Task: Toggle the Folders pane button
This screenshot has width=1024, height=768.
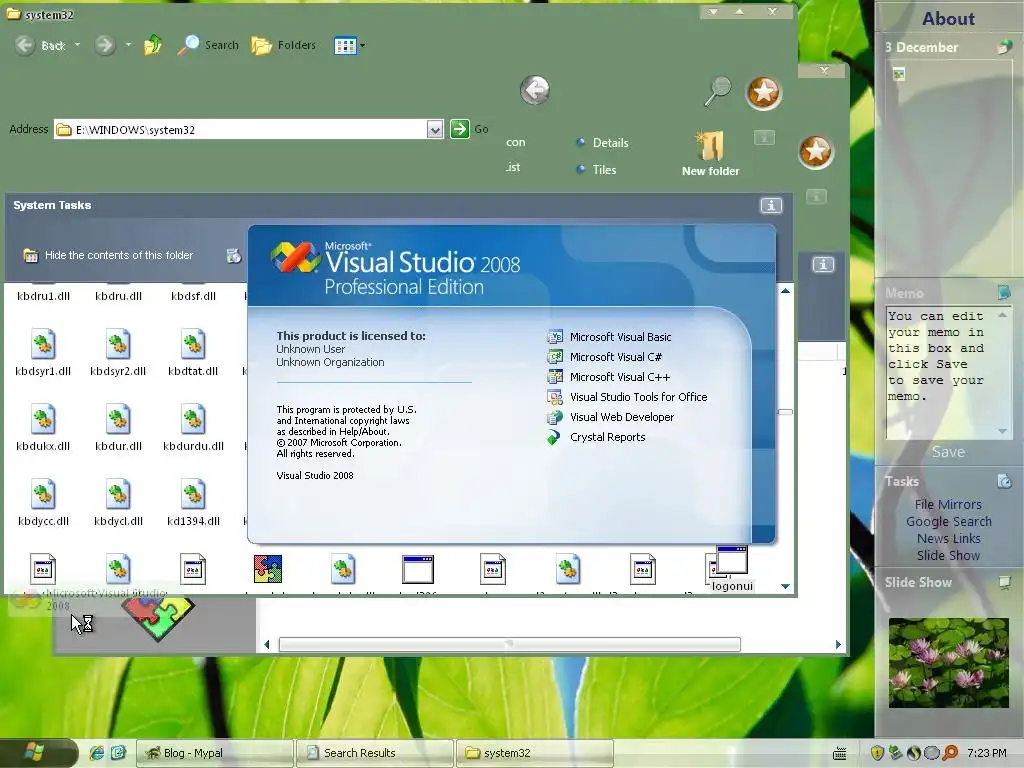Action: pyautogui.click(x=283, y=45)
